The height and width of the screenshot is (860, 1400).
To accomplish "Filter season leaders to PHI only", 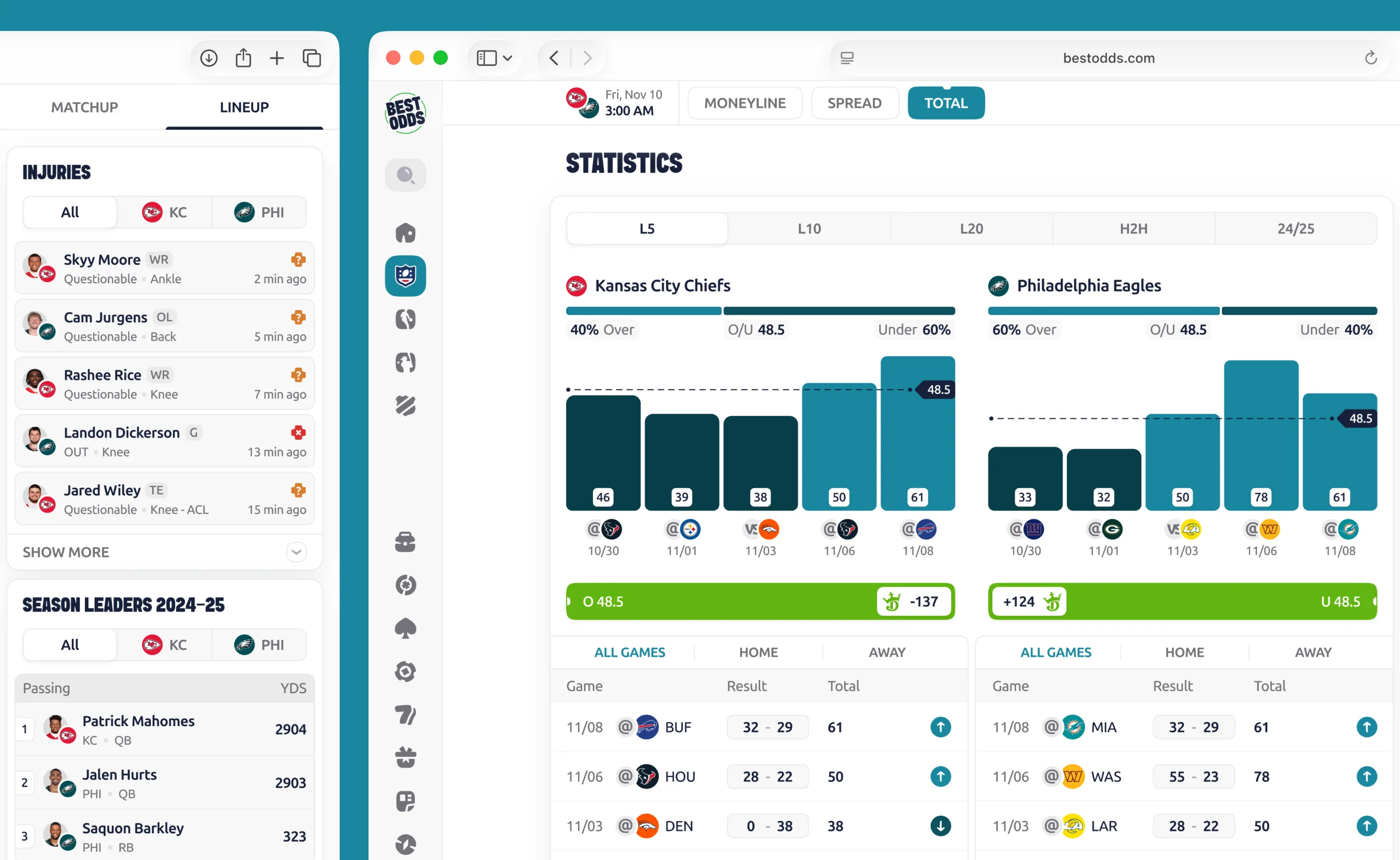I will (x=259, y=645).
